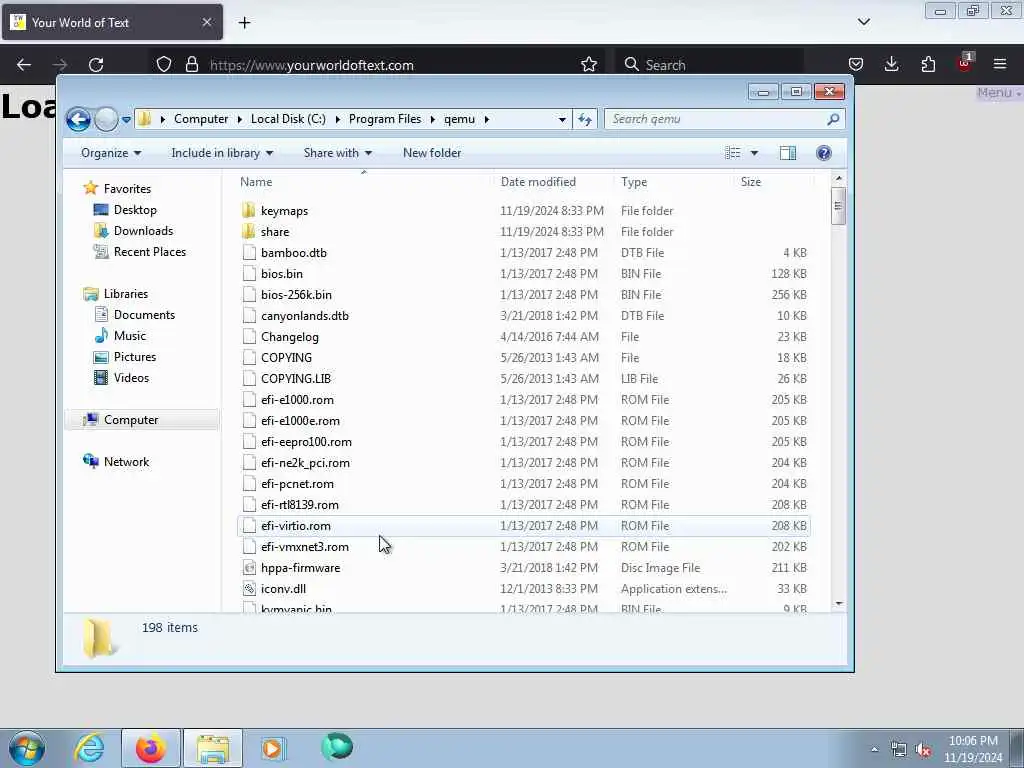The image size is (1024, 768).
Task: Open the Firefox Downloads arrow icon
Action: point(891,64)
